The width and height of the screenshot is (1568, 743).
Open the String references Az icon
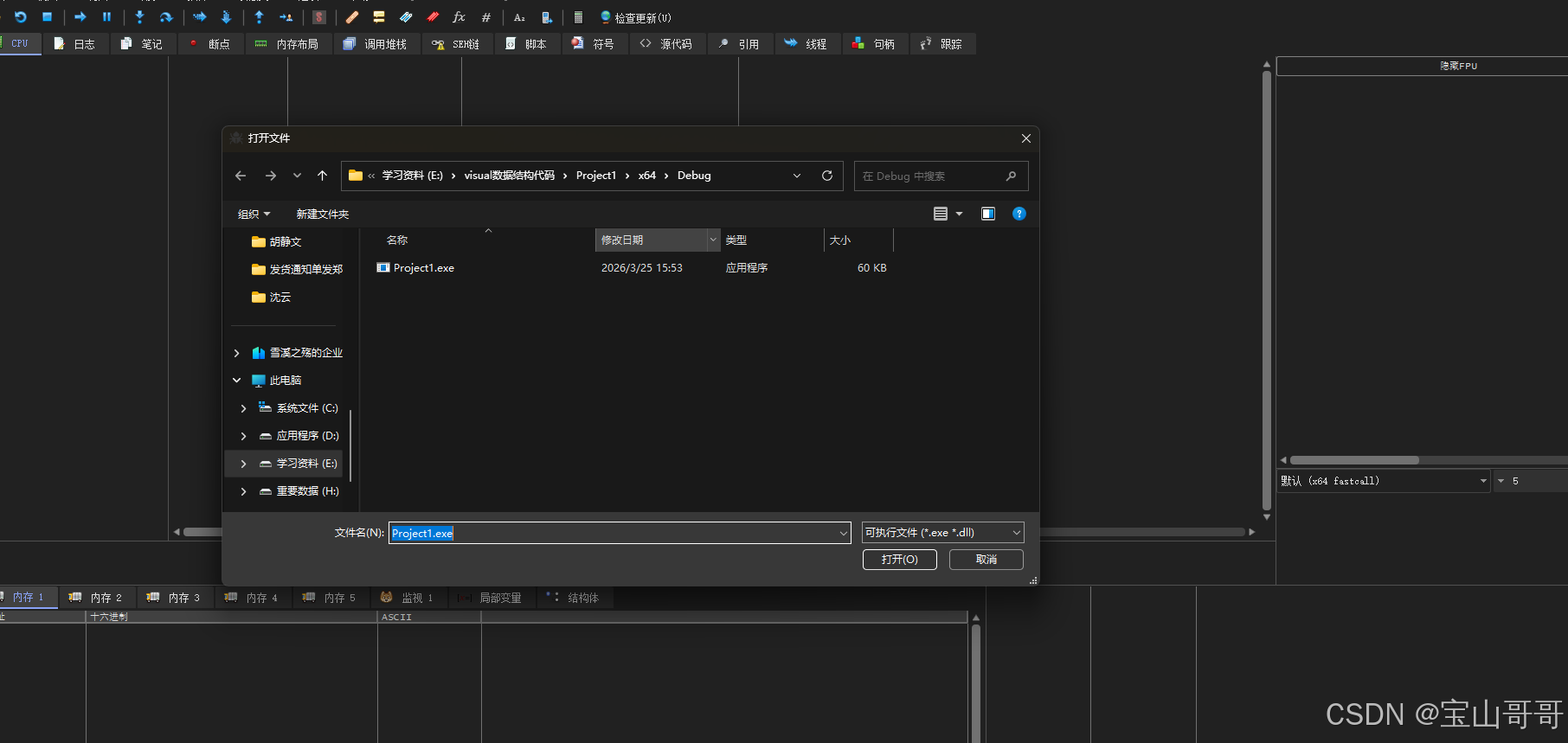click(519, 16)
